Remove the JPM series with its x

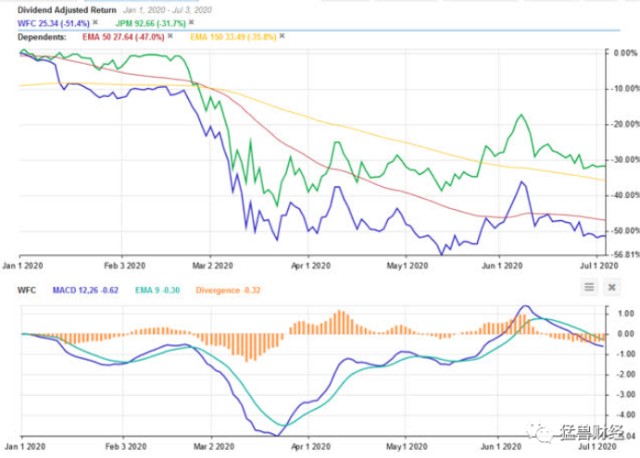[x=191, y=22]
